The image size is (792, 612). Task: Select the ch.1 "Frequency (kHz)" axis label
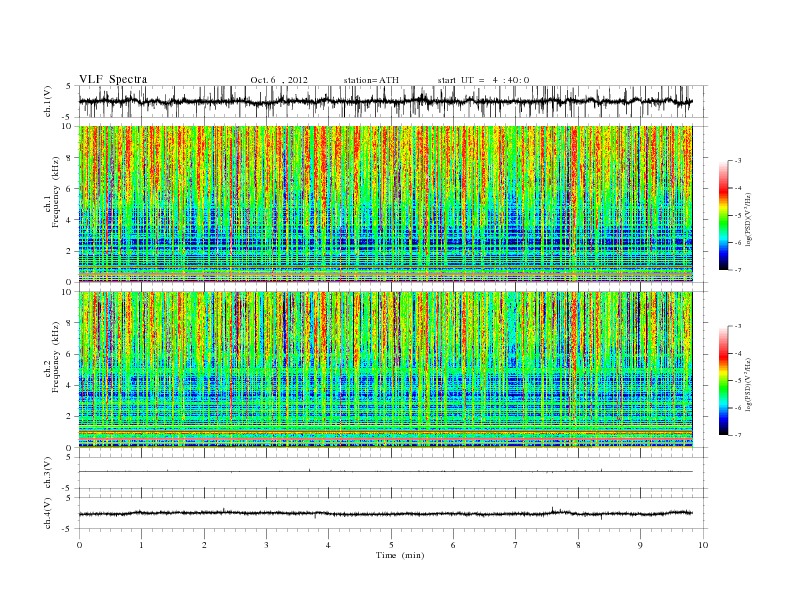click(x=56, y=192)
